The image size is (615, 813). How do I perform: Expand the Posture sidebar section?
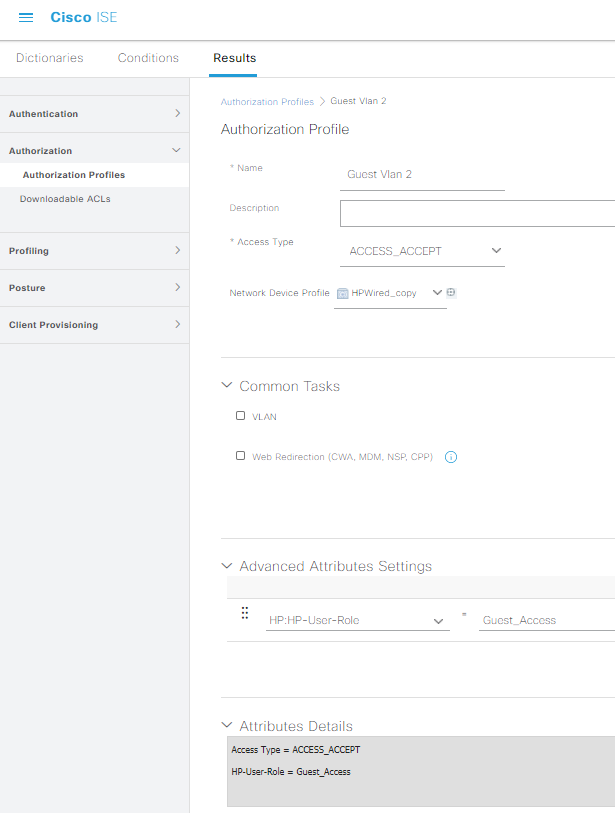point(94,288)
